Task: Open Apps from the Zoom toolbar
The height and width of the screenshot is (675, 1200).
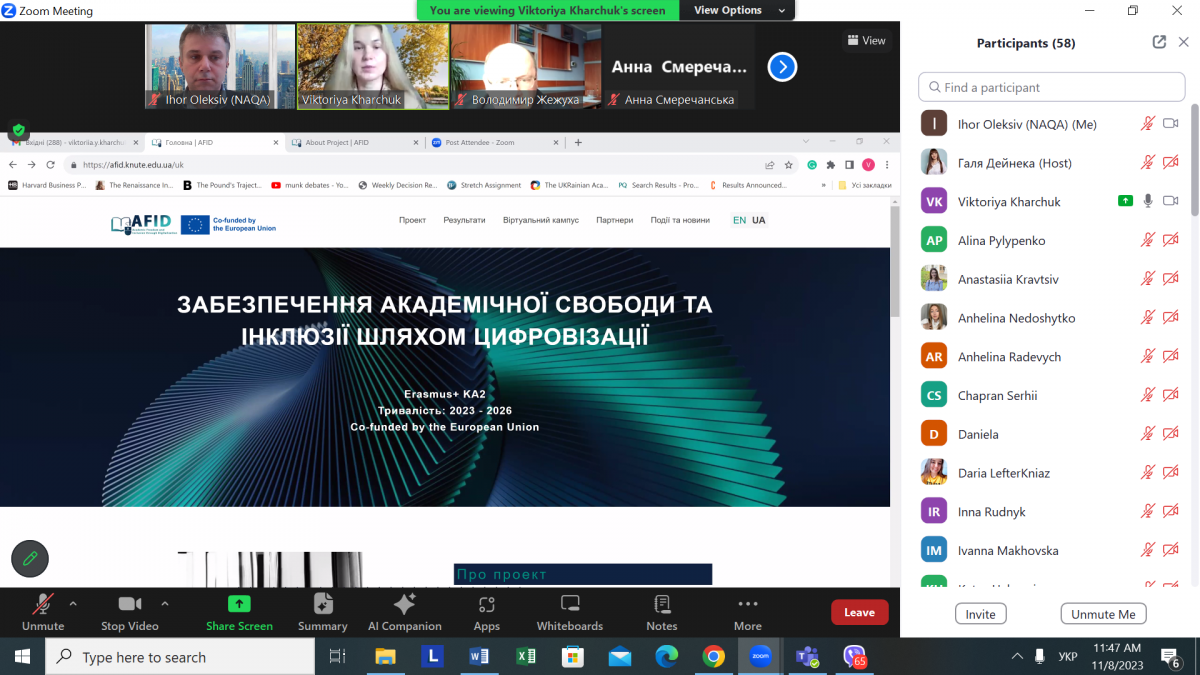Action: pyautogui.click(x=486, y=610)
